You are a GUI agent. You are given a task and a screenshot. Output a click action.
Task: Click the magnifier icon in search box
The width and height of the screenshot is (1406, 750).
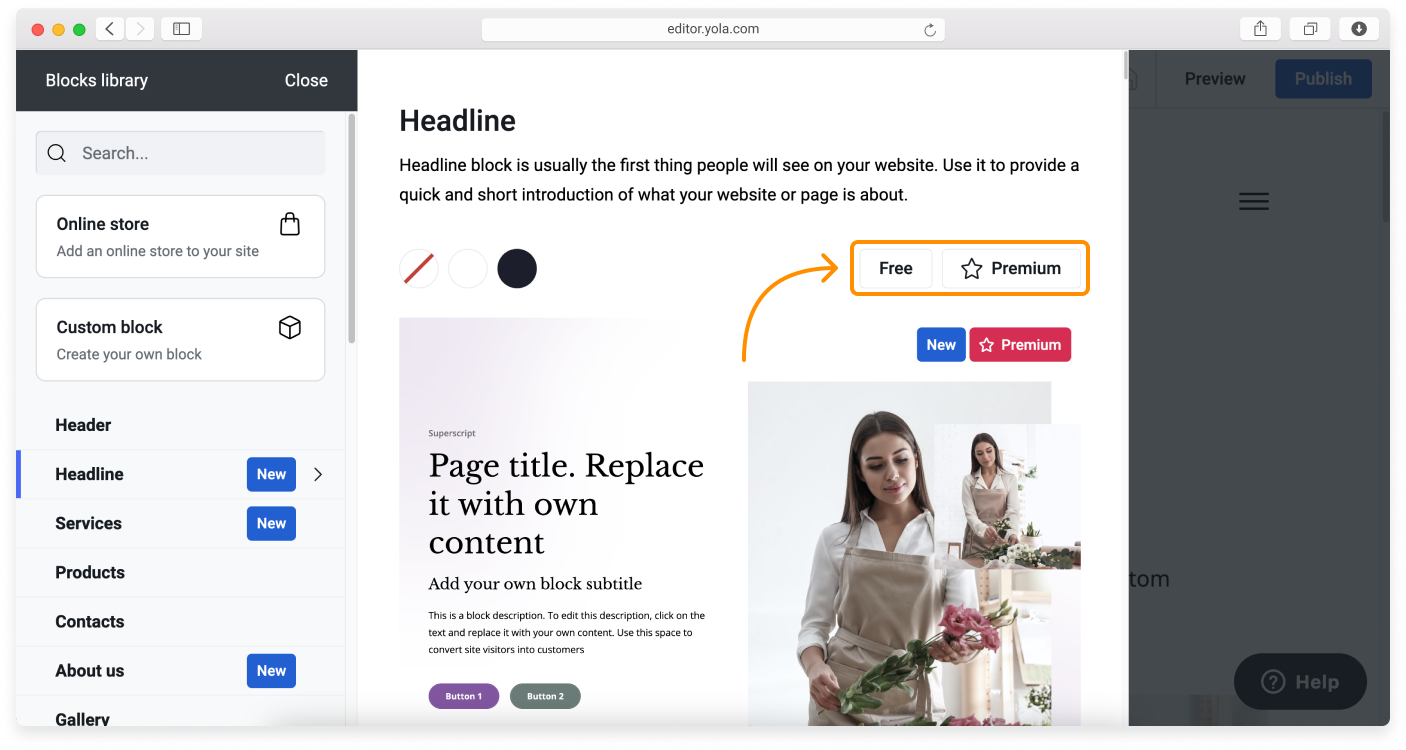click(x=57, y=153)
